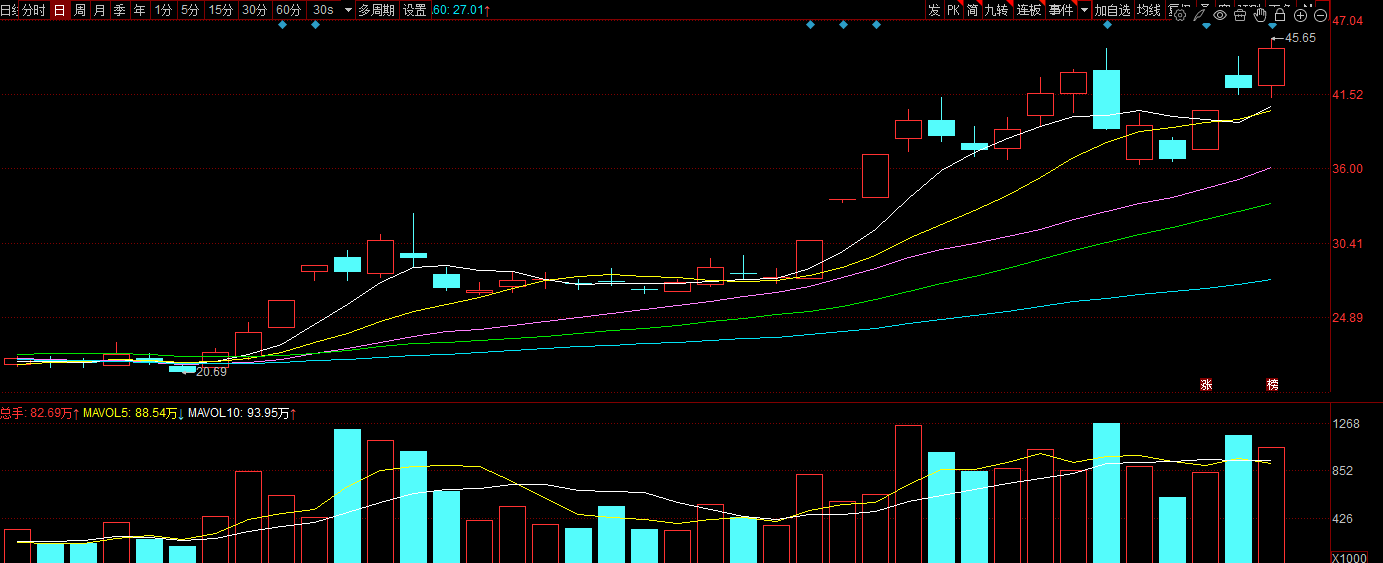Select the drawing pen tool icon
Viewport: 1383px width, 563px height.
[x=1200, y=15]
